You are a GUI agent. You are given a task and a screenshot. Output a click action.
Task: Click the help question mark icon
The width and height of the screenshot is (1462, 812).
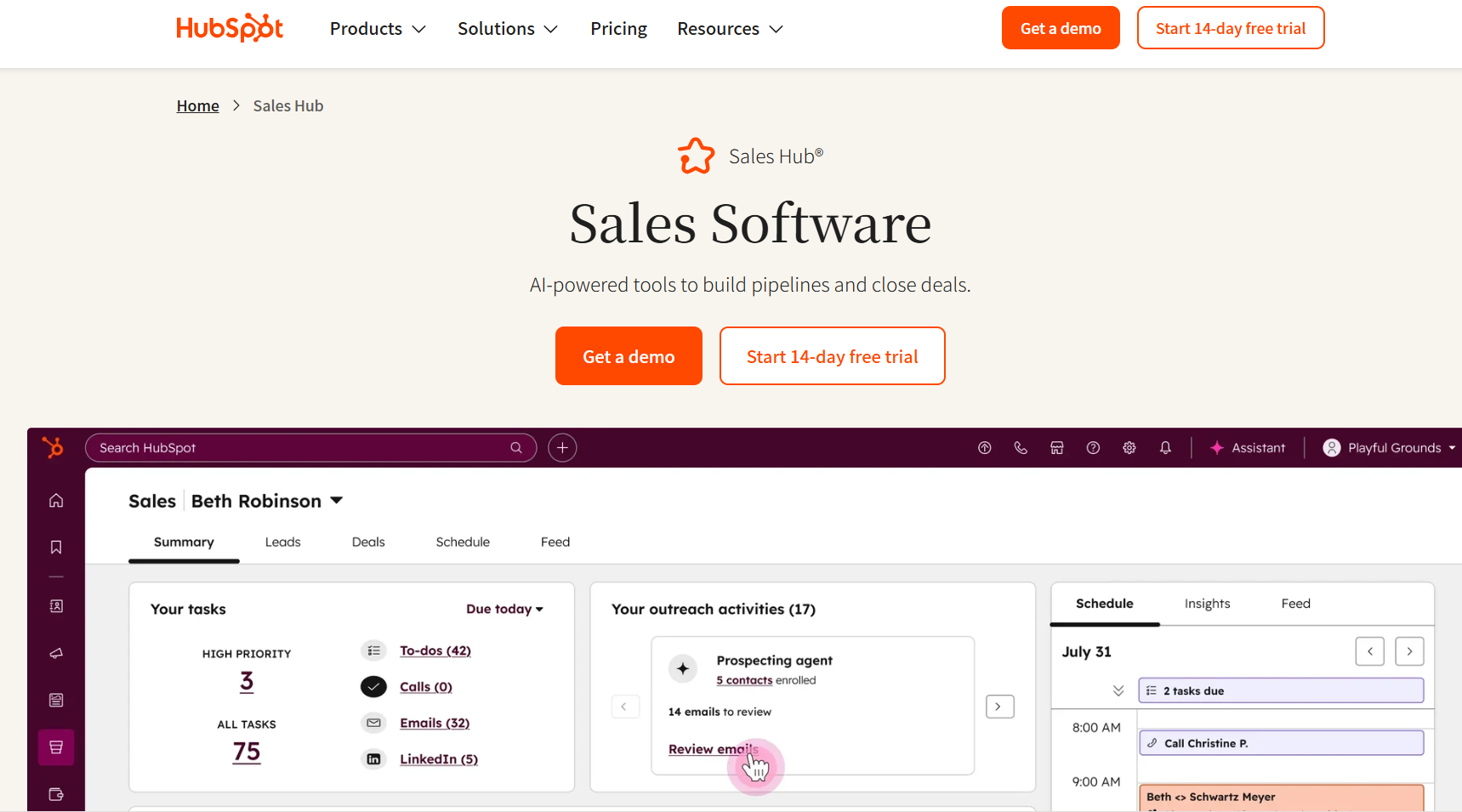1093,448
